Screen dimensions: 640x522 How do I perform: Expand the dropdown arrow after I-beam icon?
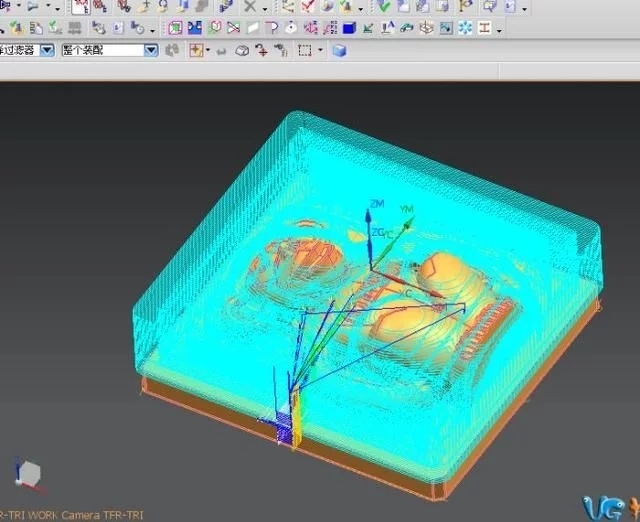click(x=498, y=30)
